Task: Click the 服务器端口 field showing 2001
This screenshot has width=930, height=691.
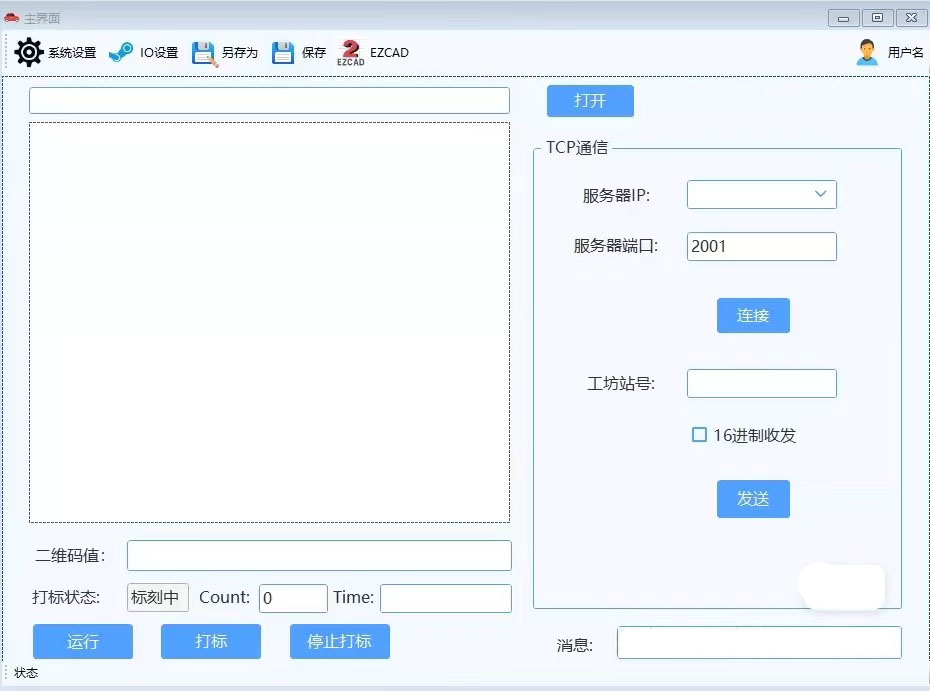Action: tap(762, 246)
